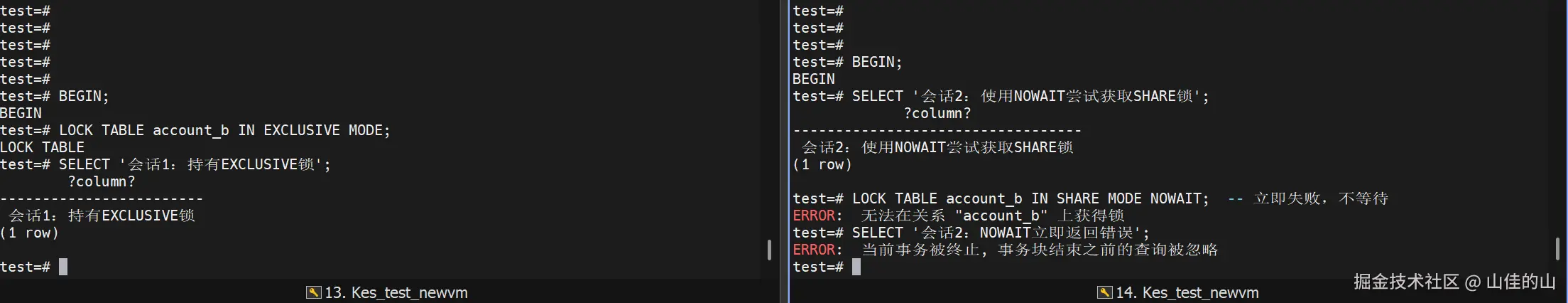Image resolution: width=1568 pixels, height=303 pixels.
Task: Switch to the 14. Kes_test_newvm tab
Action: [x=1187, y=292]
